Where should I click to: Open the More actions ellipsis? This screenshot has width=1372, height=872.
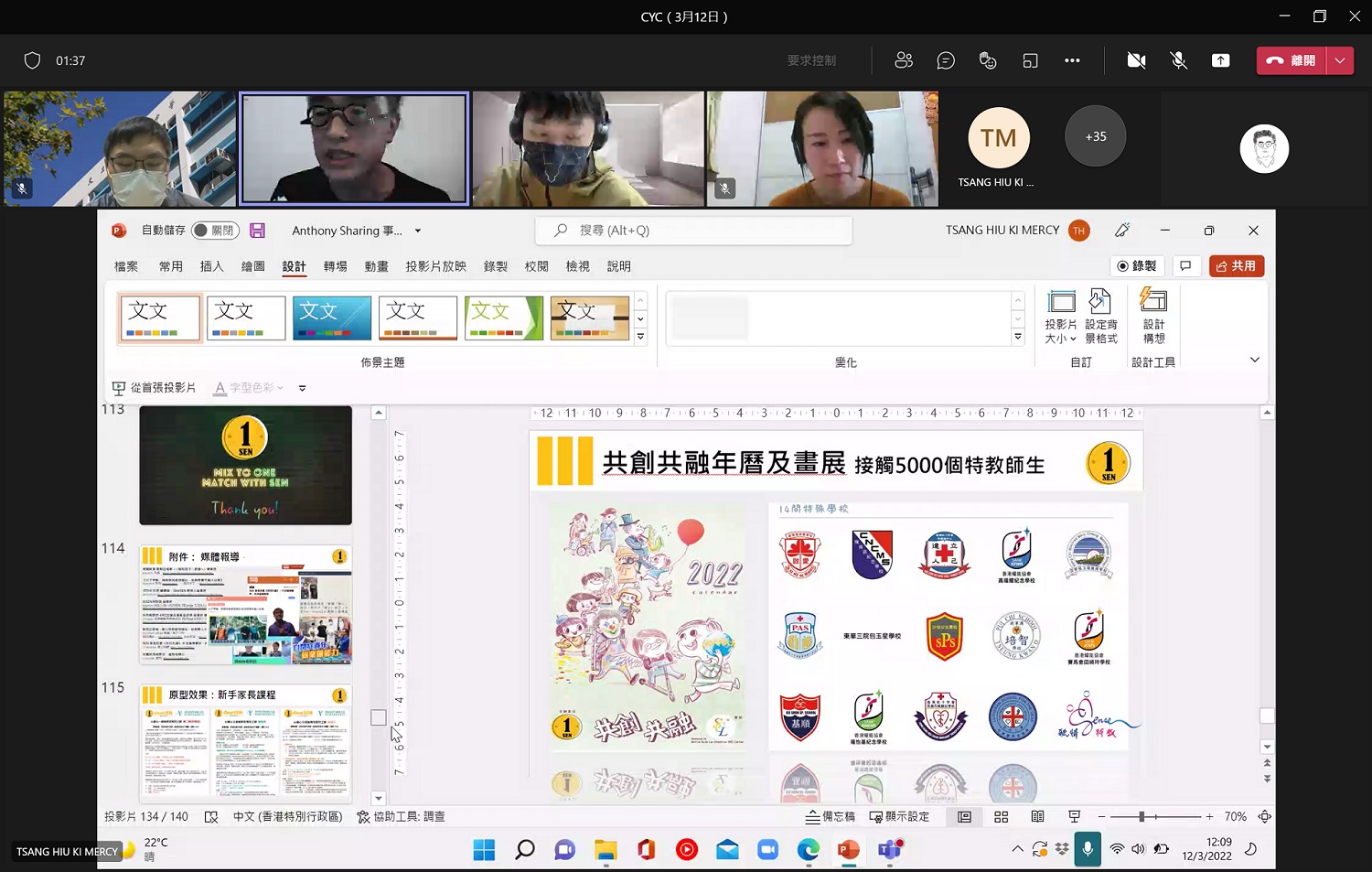click(1072, 60)
